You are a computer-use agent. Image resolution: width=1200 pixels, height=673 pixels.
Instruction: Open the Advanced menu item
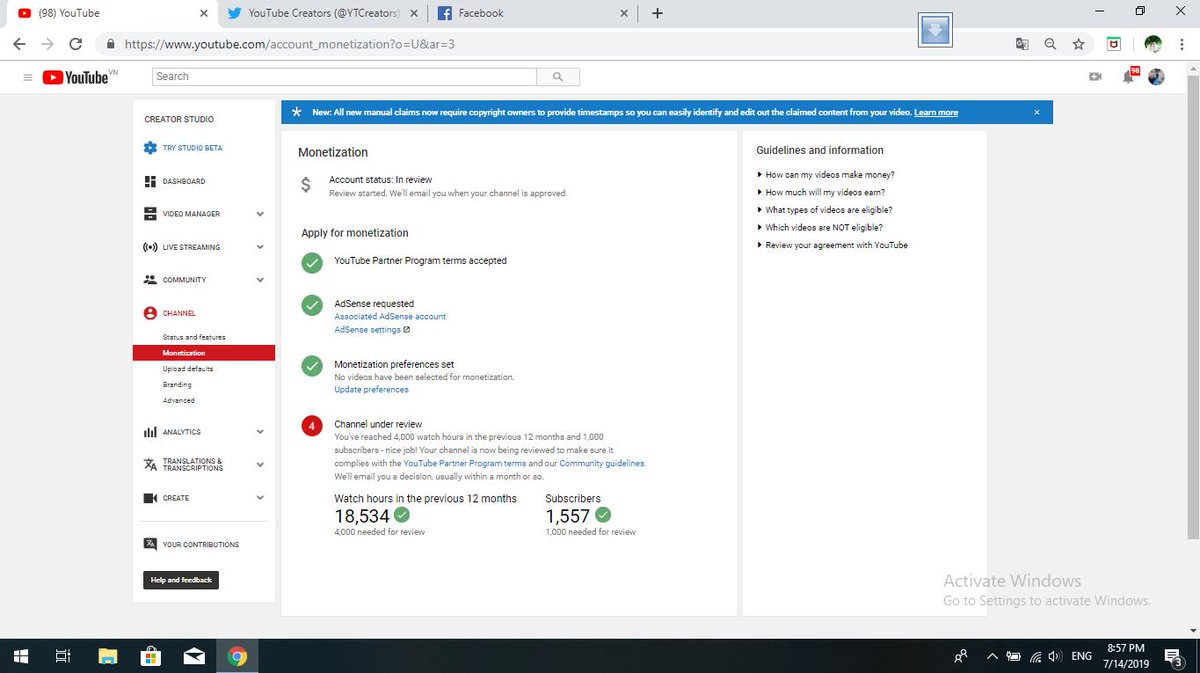point(178,400)
